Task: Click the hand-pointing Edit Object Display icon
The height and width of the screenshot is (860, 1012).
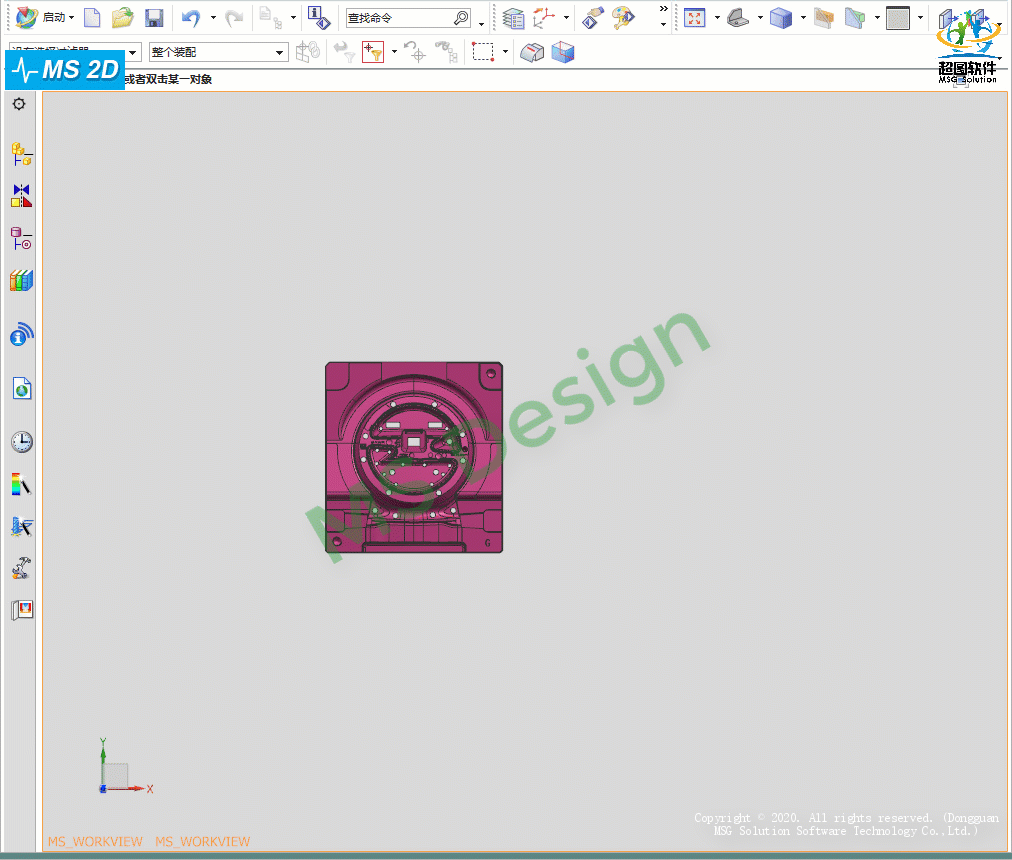Action: click(592, 17)
